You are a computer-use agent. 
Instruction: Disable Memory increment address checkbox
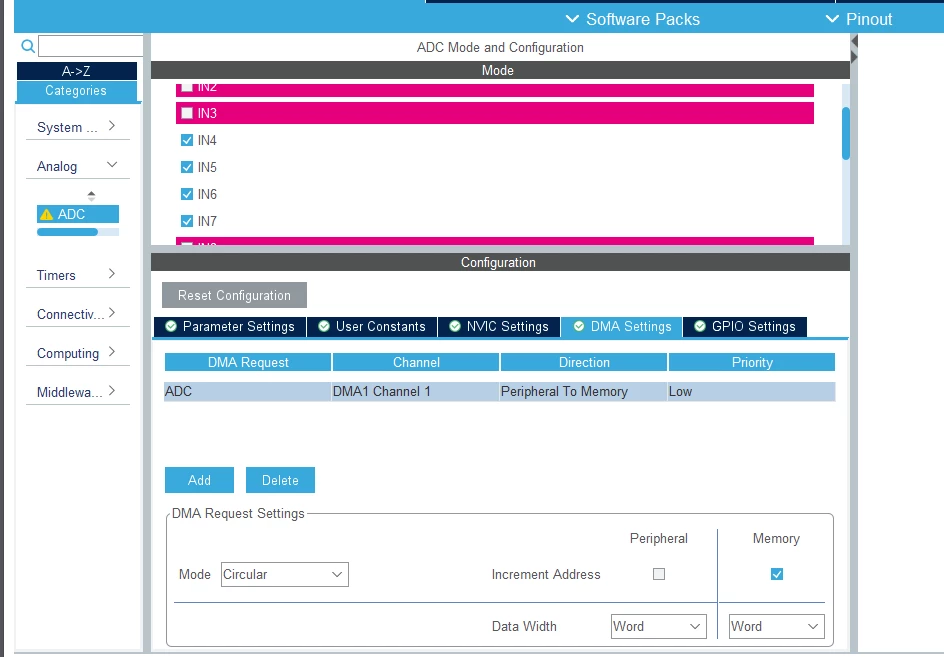[777, 574]
